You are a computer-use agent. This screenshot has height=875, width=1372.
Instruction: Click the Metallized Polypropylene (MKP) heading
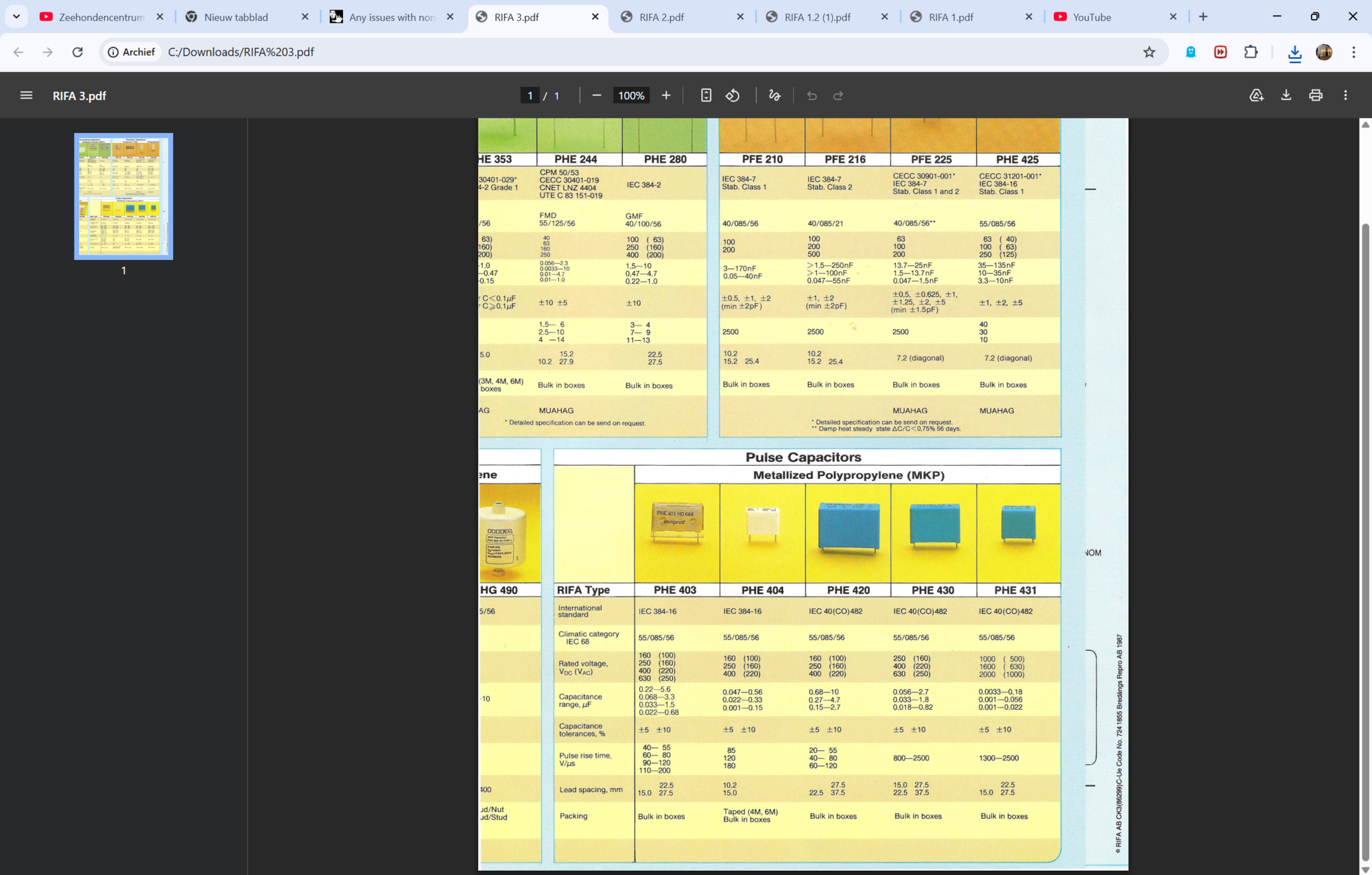click(x=849, y=475)
